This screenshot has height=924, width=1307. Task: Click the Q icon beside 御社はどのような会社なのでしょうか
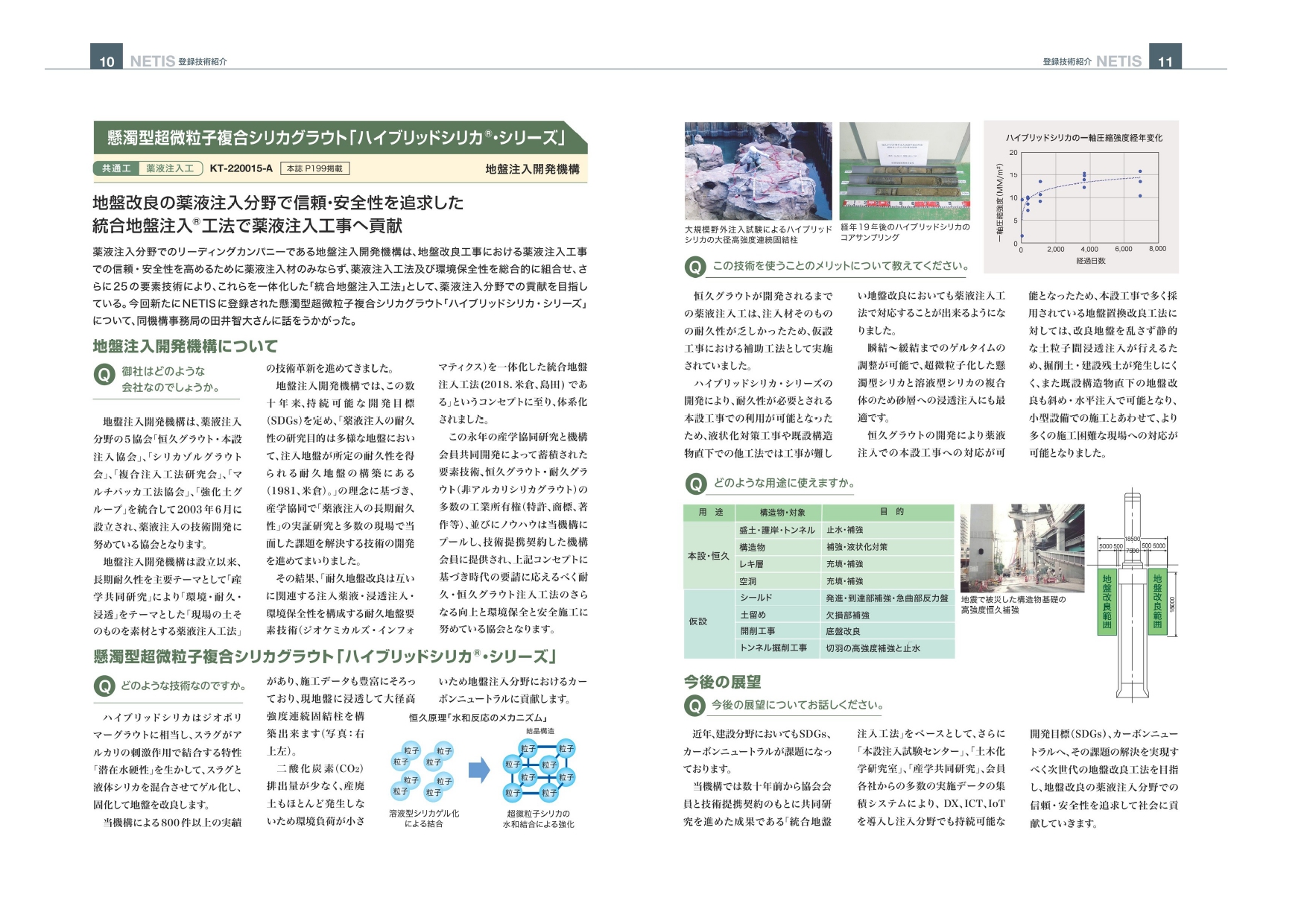104,374
